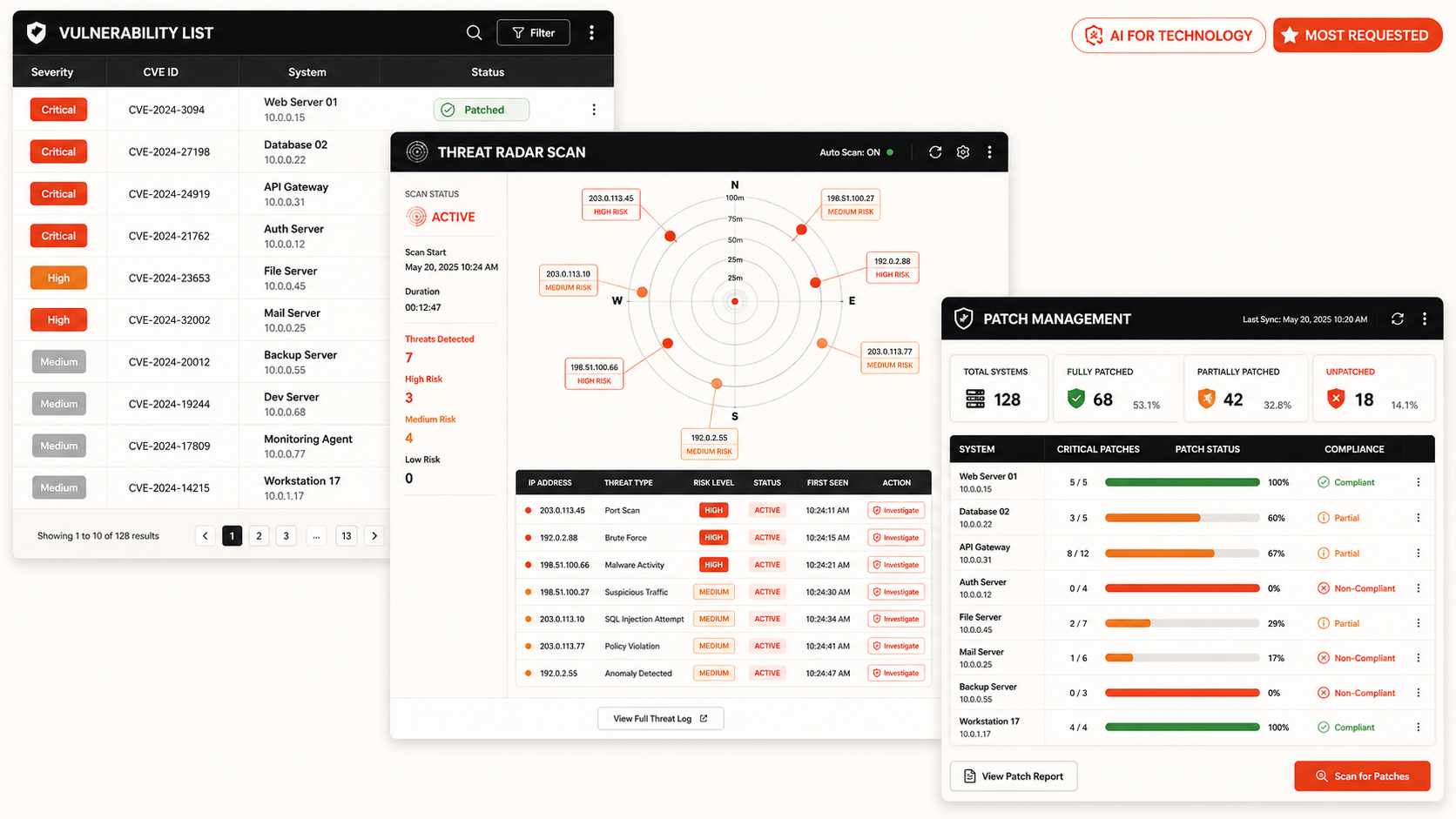This screenshot has width=1456, height=819.
Task: Select page 13 of vulnerability results
Action: point(347,536)
